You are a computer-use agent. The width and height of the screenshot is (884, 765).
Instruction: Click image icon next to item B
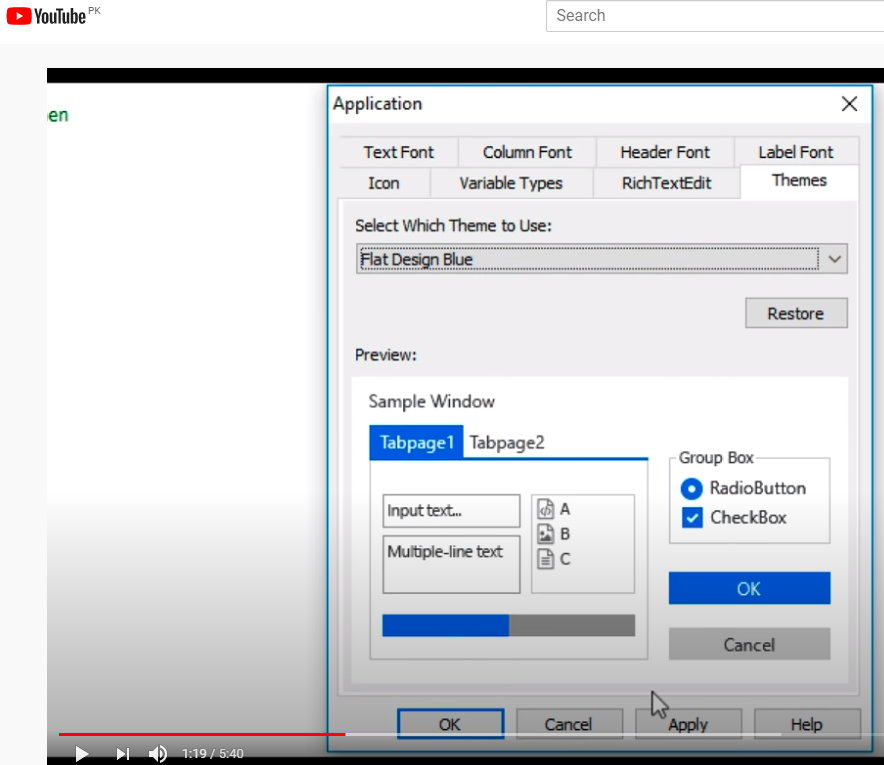(546, 534)
